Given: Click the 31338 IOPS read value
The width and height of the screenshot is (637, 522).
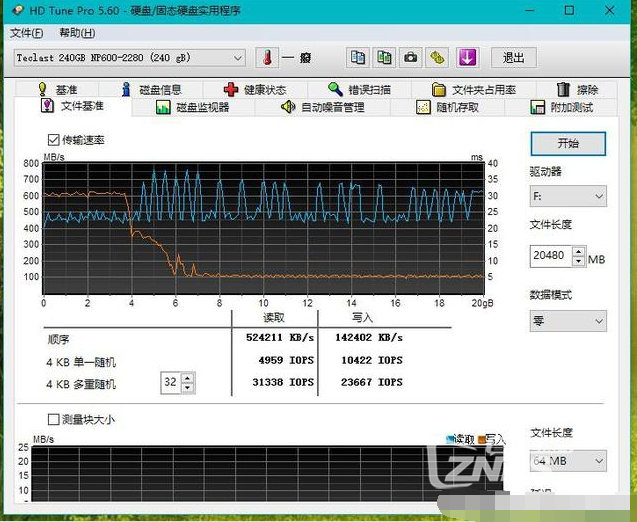Looking at the screenshot, I should (283, 382).
